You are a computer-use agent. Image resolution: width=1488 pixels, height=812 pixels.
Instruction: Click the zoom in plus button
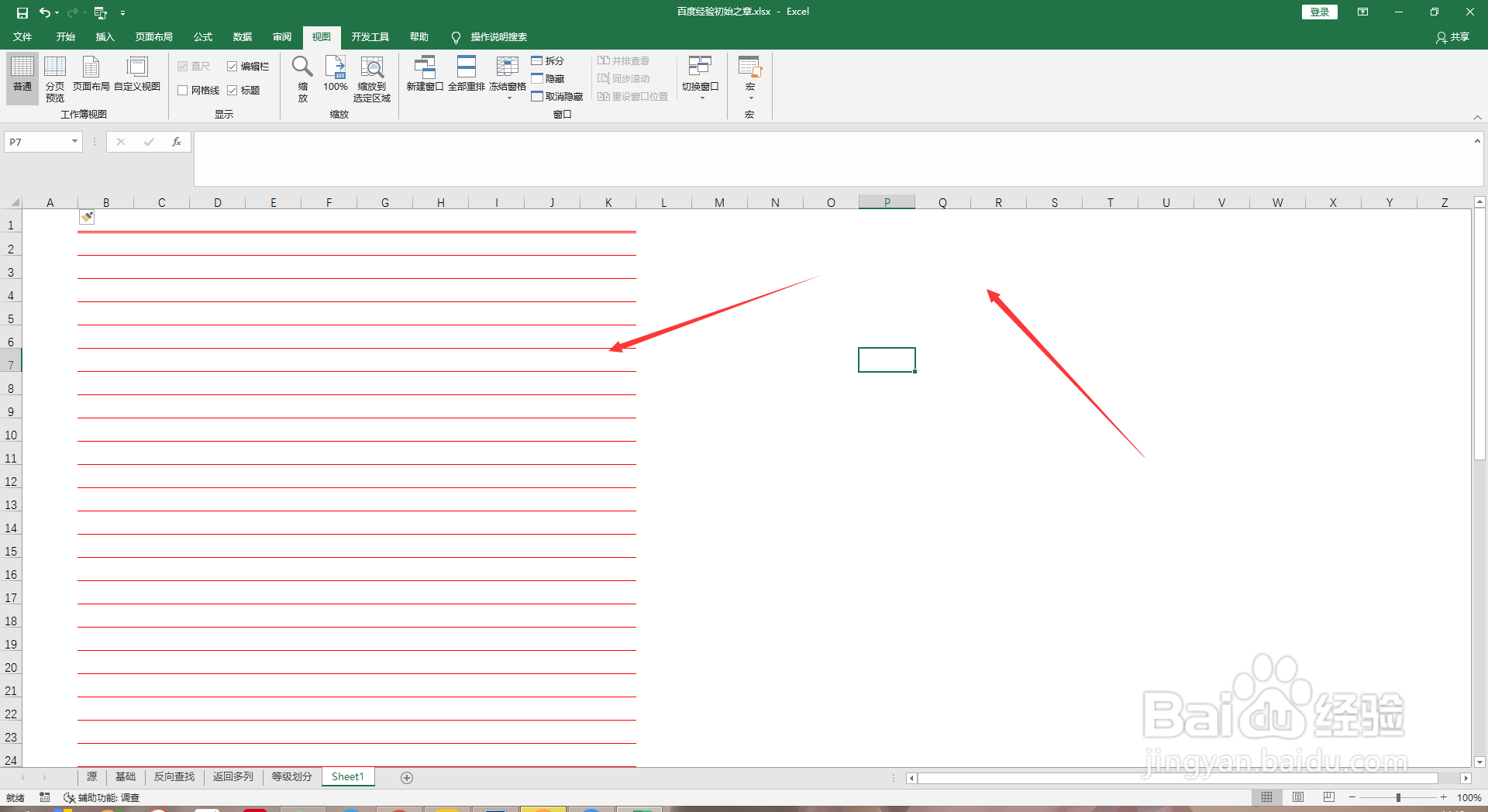(1444, 797)
